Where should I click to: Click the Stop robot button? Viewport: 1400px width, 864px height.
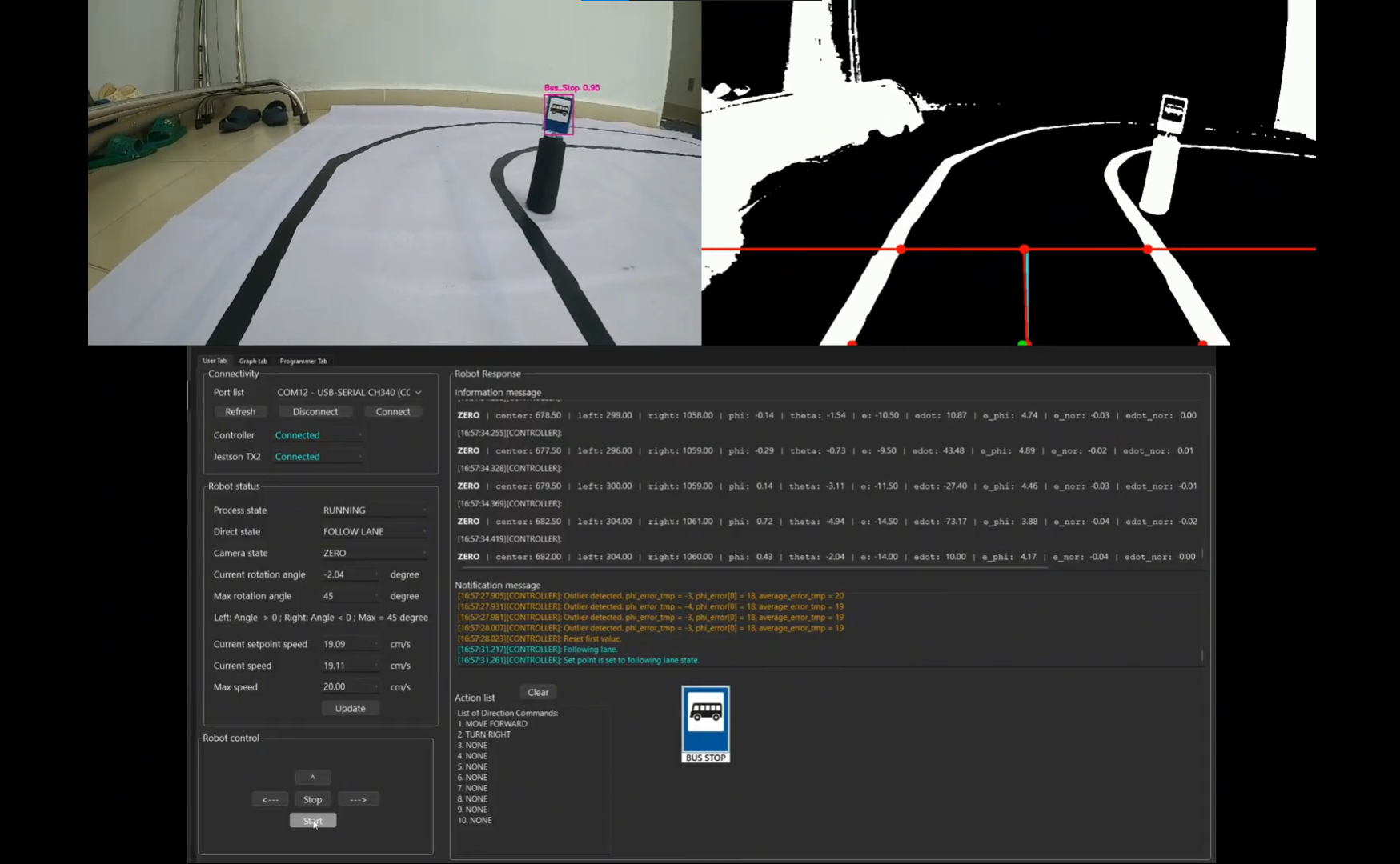coord(313,799)
